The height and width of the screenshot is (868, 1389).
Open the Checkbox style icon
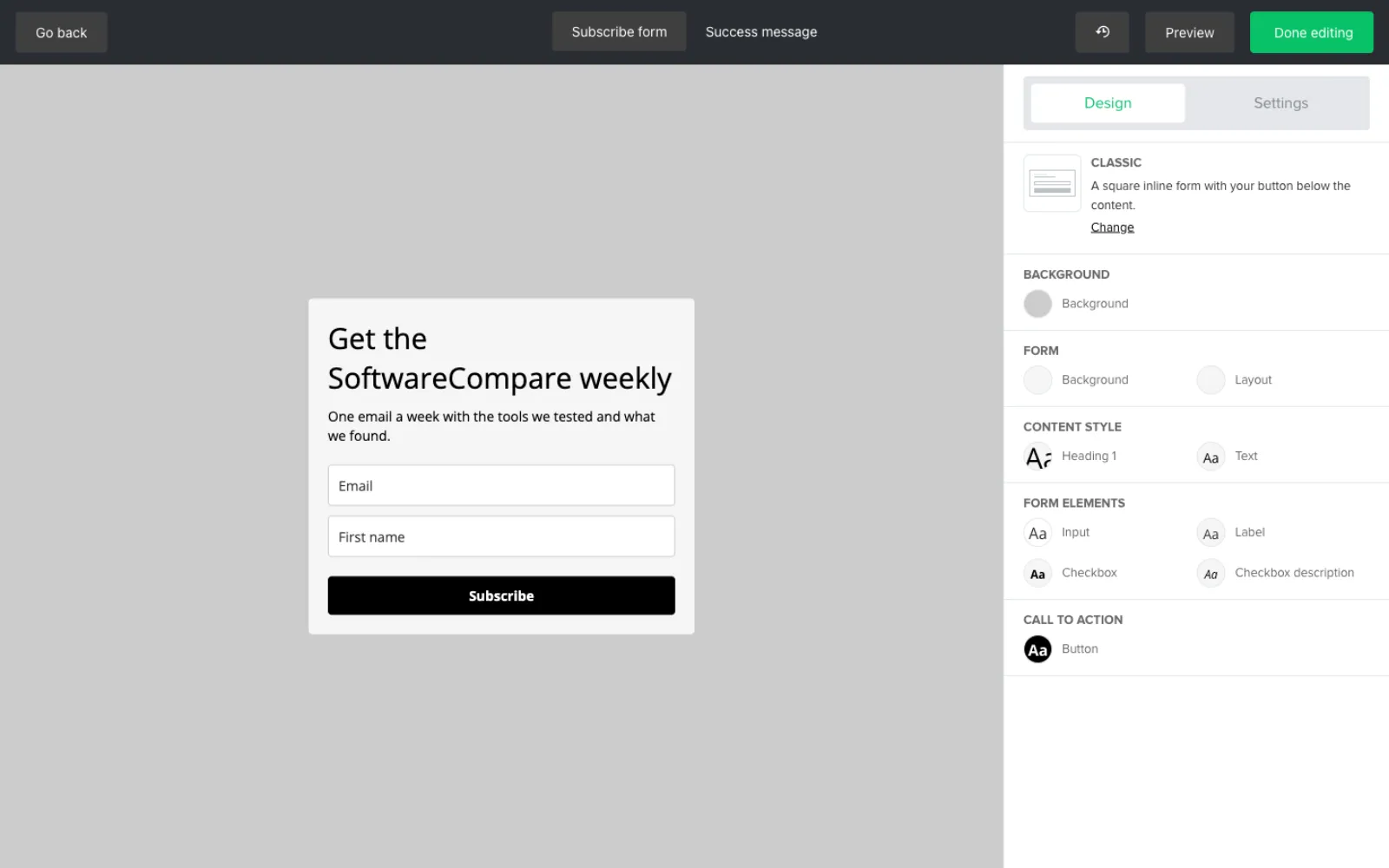pos(1037,574)
